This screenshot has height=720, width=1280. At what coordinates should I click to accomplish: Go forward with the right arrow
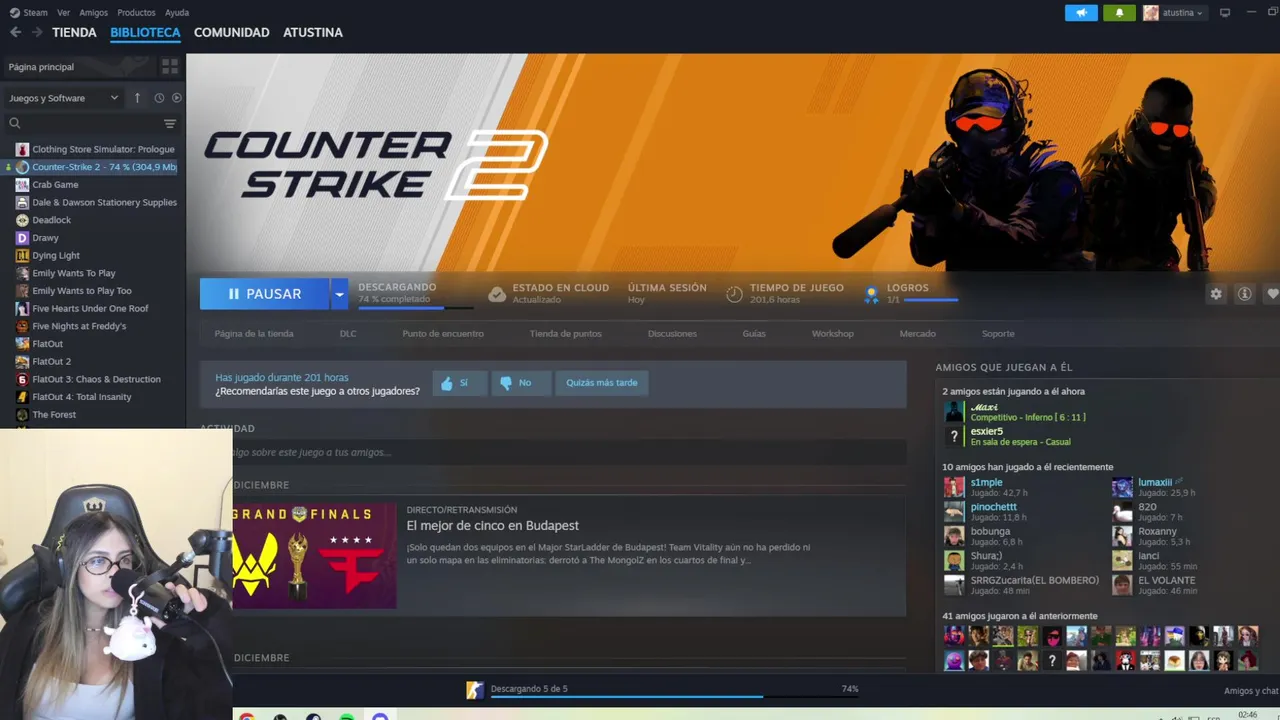[x=37, y=32]
